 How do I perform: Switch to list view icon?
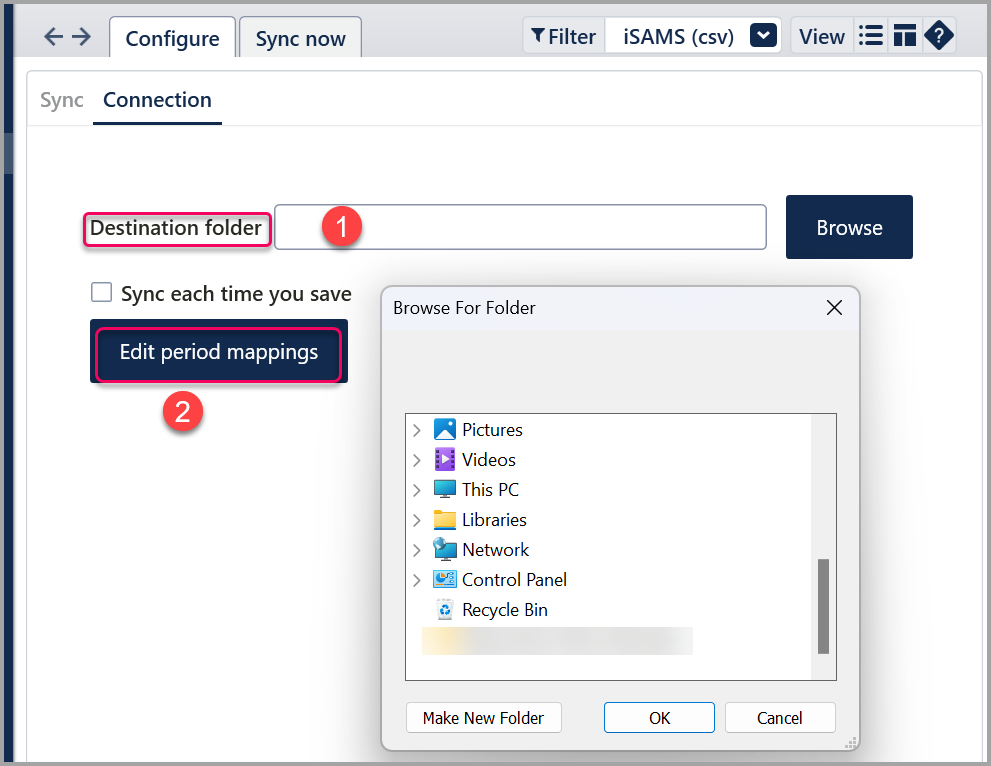tap(870, 36)
